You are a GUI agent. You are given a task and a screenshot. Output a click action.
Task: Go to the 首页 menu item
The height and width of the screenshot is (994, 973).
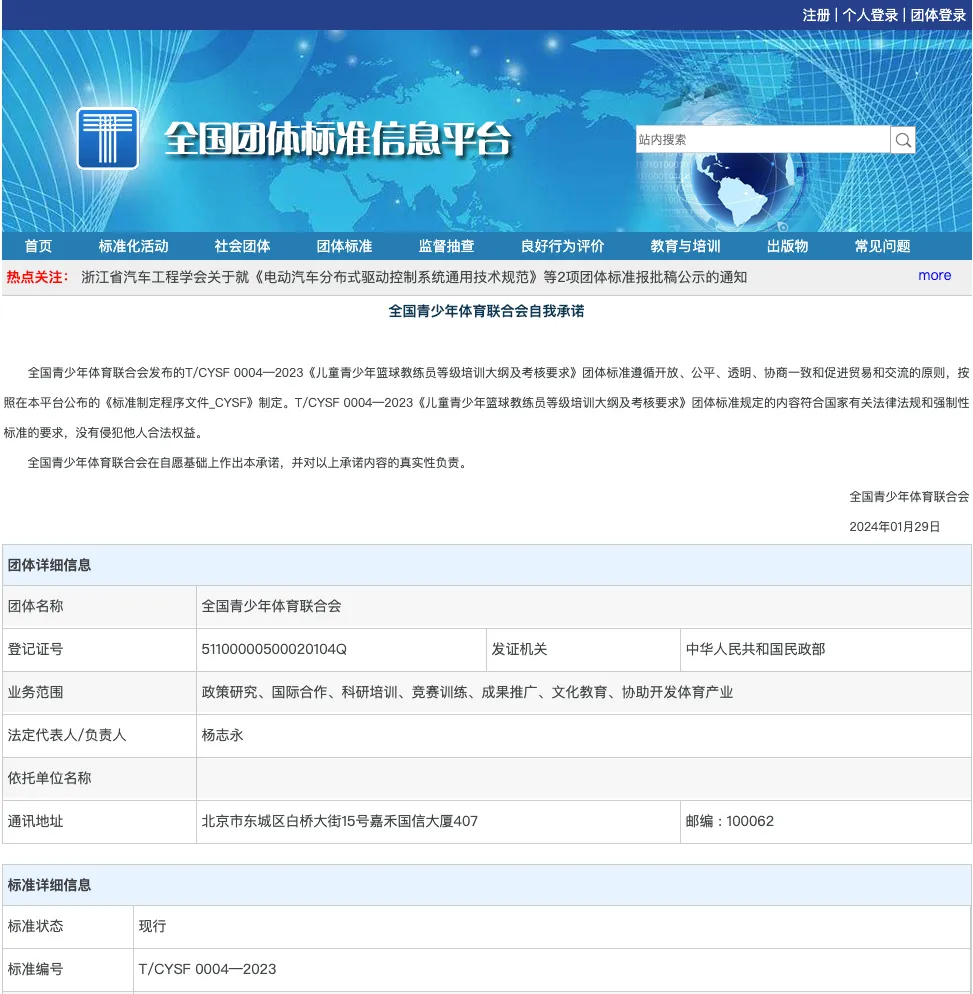coord(38,246)
